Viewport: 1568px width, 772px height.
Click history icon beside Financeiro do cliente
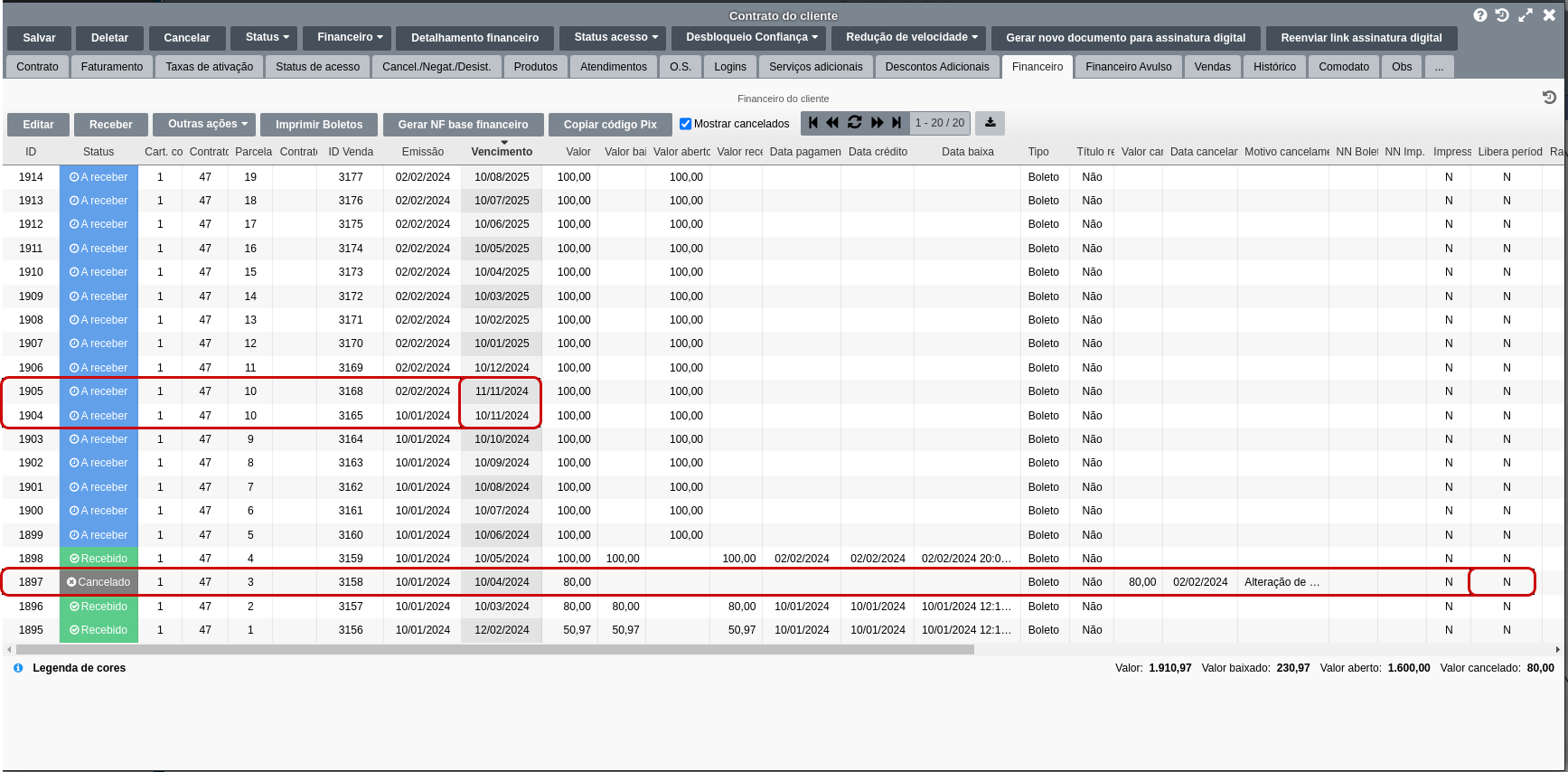pos(1549,98)
